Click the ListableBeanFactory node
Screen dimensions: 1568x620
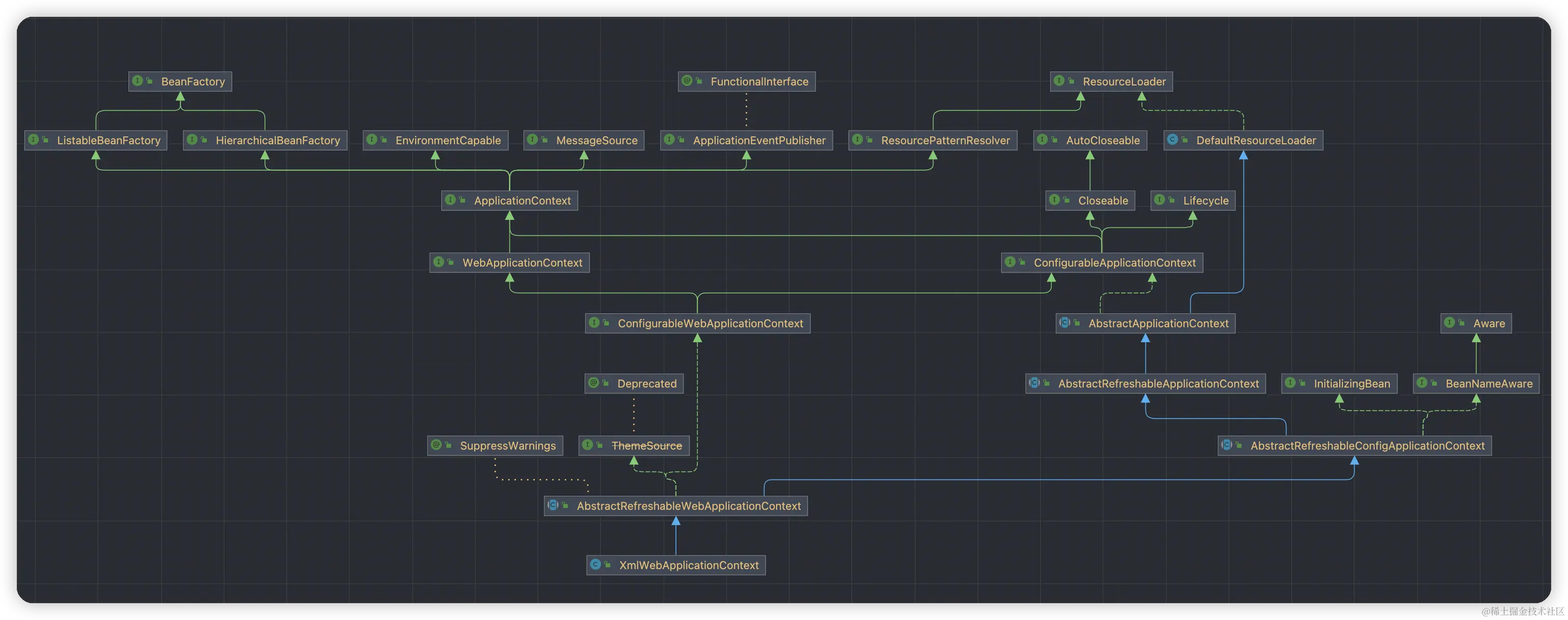coord(108,140)
